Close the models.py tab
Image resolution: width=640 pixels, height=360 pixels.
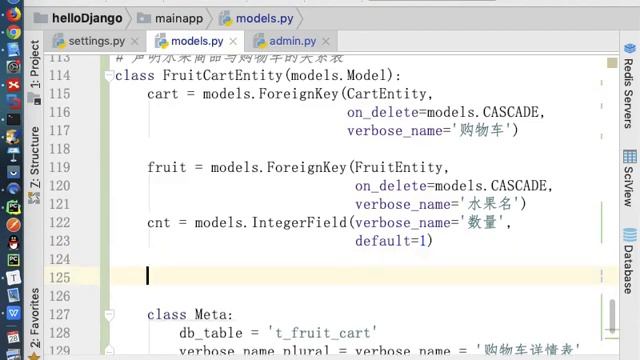233,42
